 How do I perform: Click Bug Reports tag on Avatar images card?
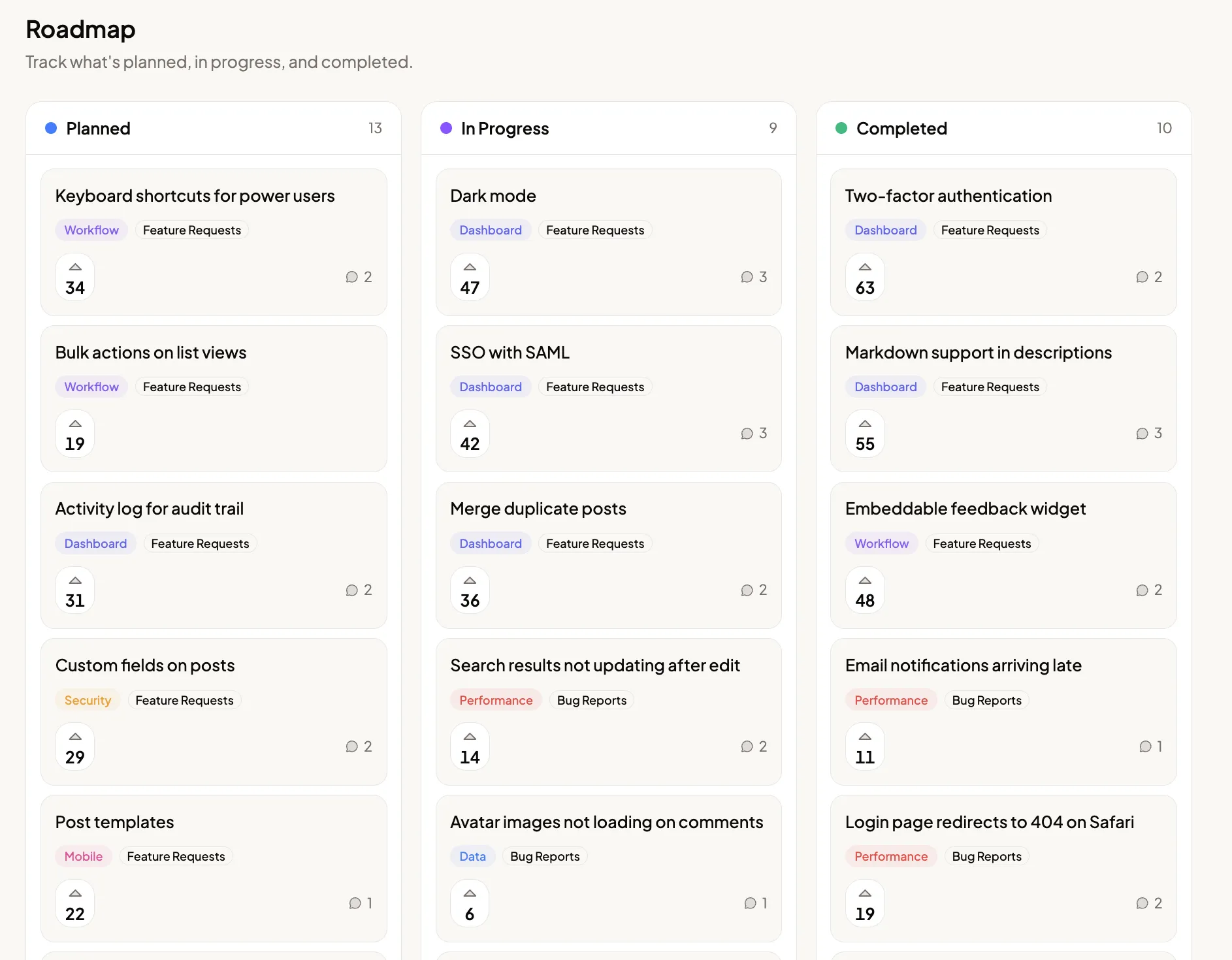[x=545, y=856]
